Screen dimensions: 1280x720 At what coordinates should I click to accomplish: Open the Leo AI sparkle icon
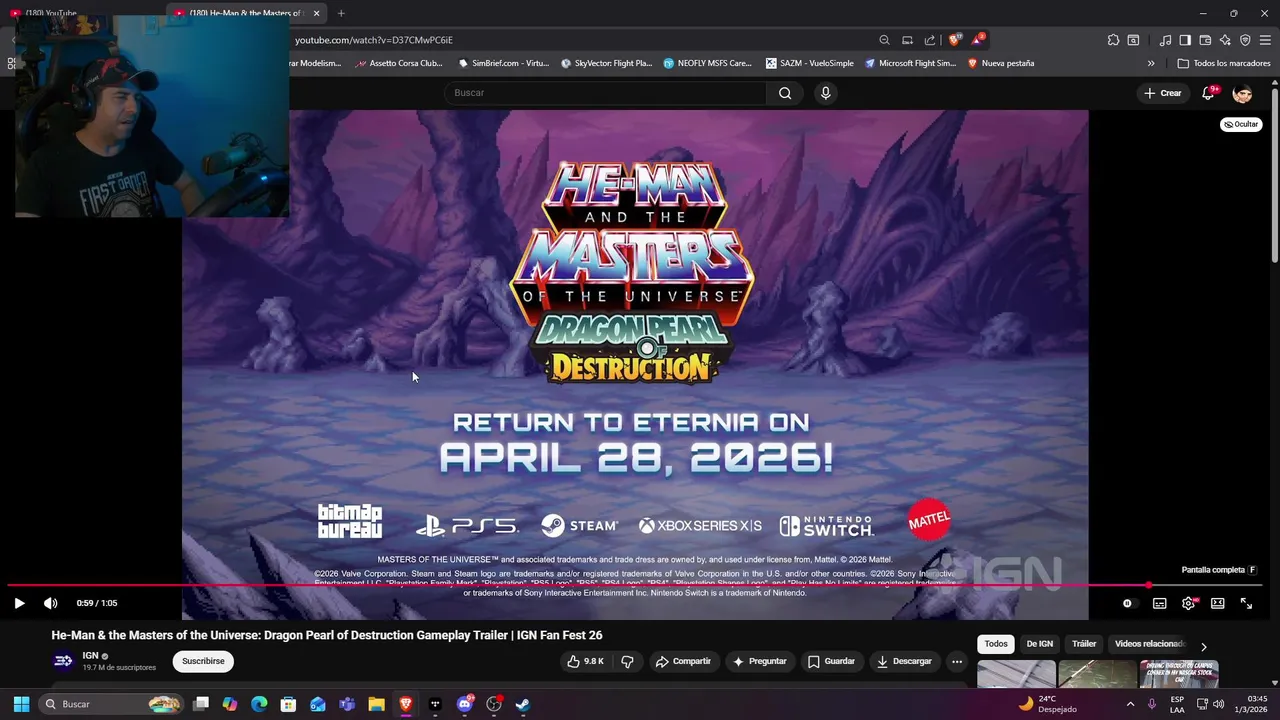pyautogui.click(x=1225, y=40)
